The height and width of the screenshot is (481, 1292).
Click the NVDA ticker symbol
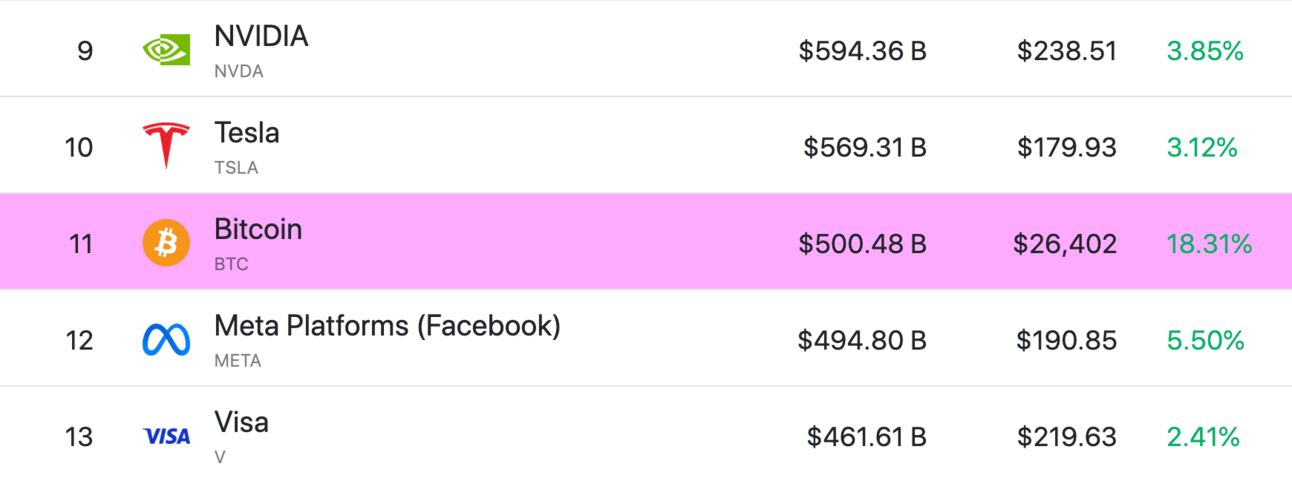pyautogui.click(x=239, y=72)
